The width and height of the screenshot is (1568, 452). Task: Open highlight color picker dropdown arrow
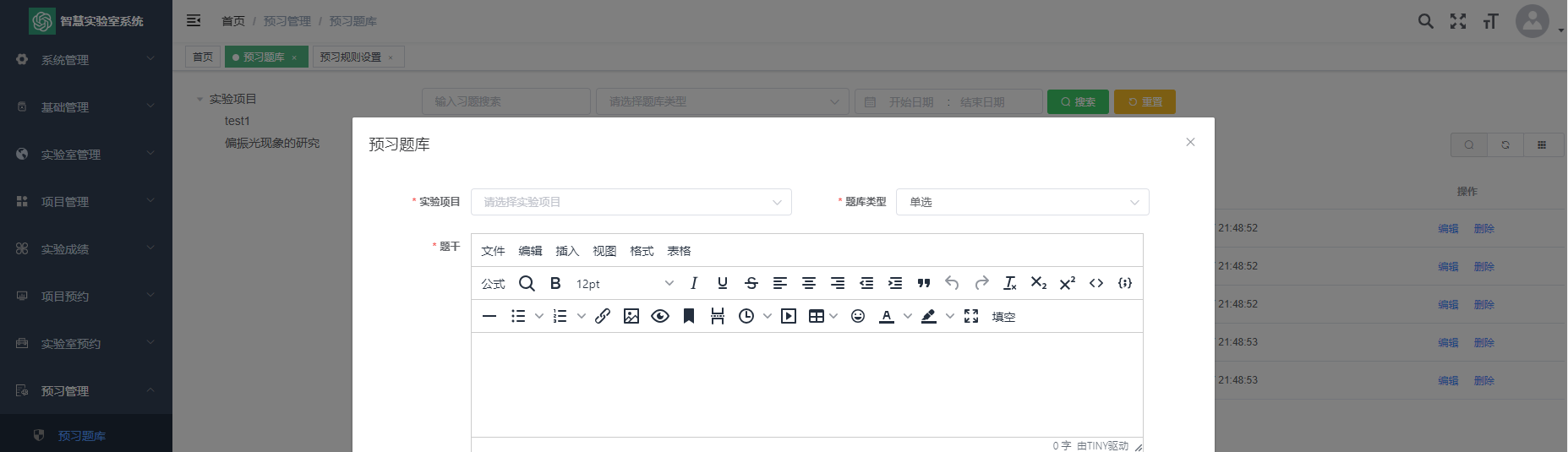point(950,316)
